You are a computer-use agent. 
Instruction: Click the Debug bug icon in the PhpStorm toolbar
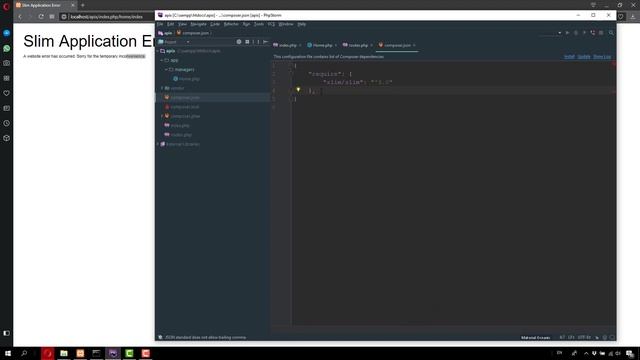pyautogui.click(x=576, y=33)
